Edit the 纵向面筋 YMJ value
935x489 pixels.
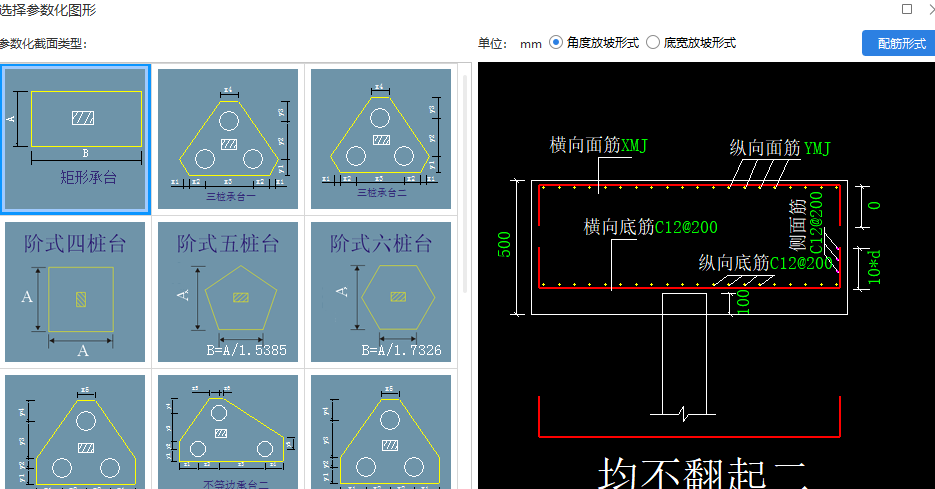(817, 148)
